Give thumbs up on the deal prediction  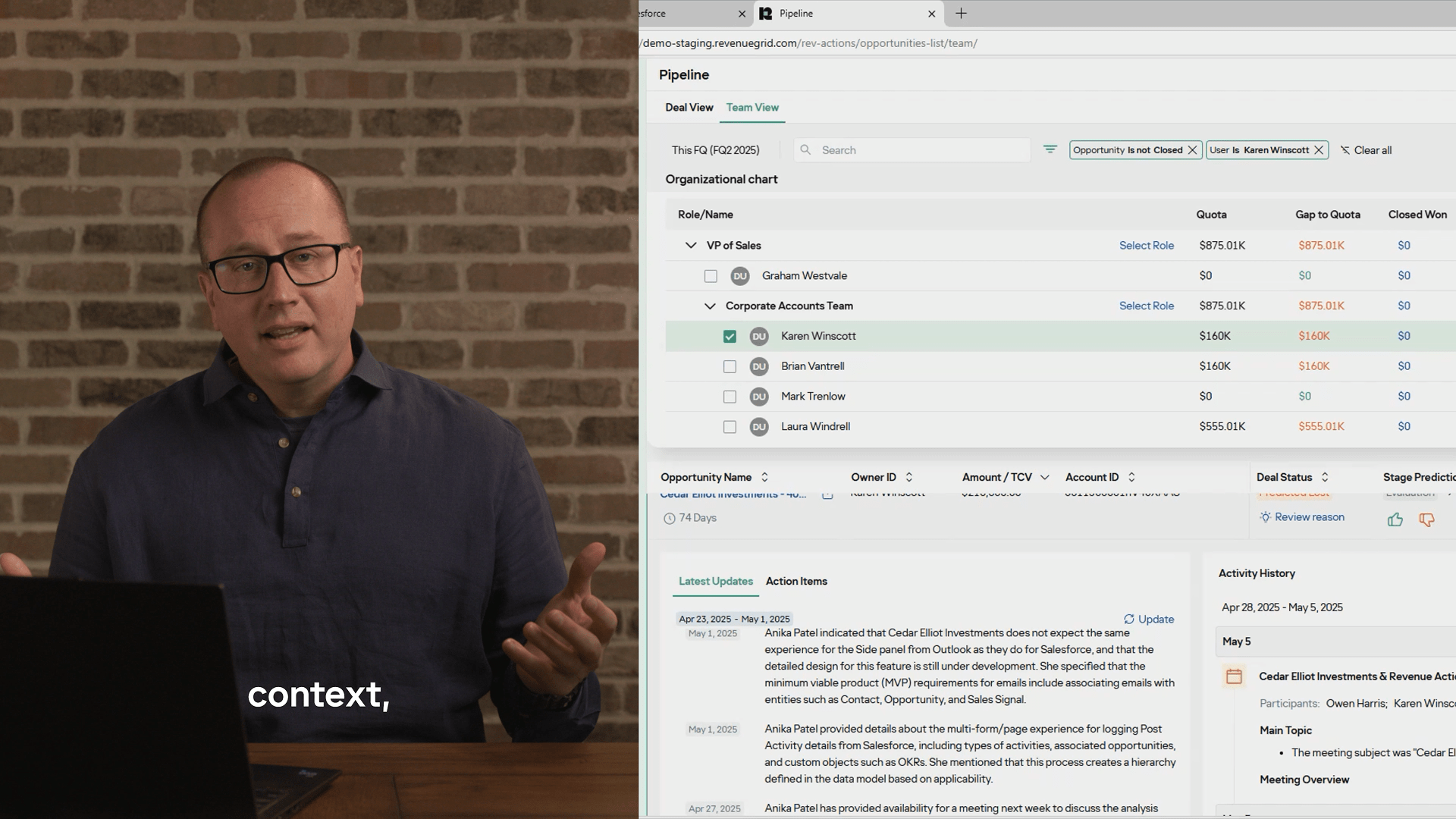(1395, 519)
